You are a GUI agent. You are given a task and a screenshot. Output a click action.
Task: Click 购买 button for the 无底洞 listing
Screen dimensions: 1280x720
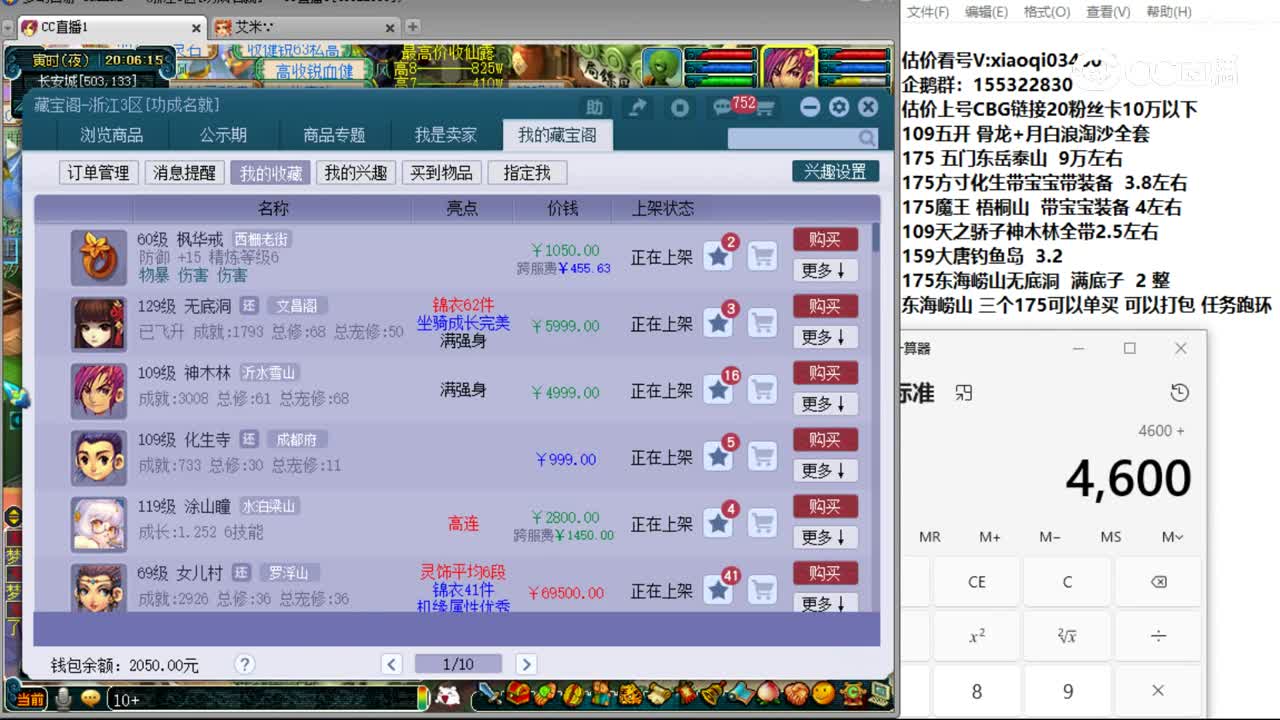click(825, 306)
